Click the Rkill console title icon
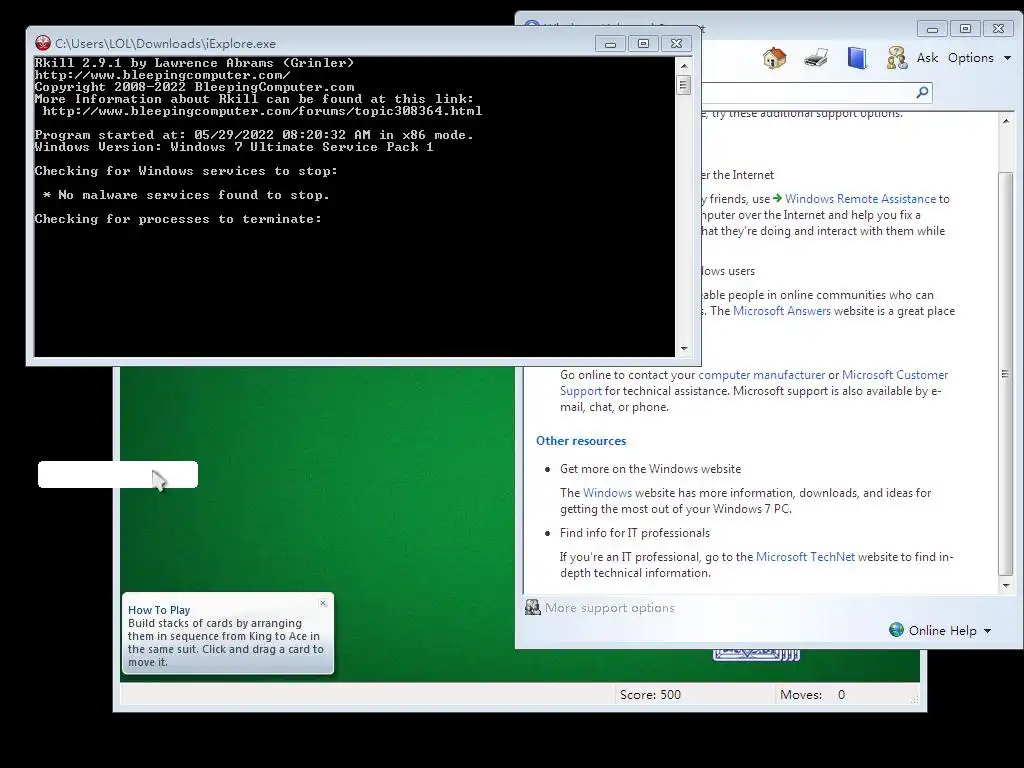Screen dimensions: 1024x768 point(43,44)
